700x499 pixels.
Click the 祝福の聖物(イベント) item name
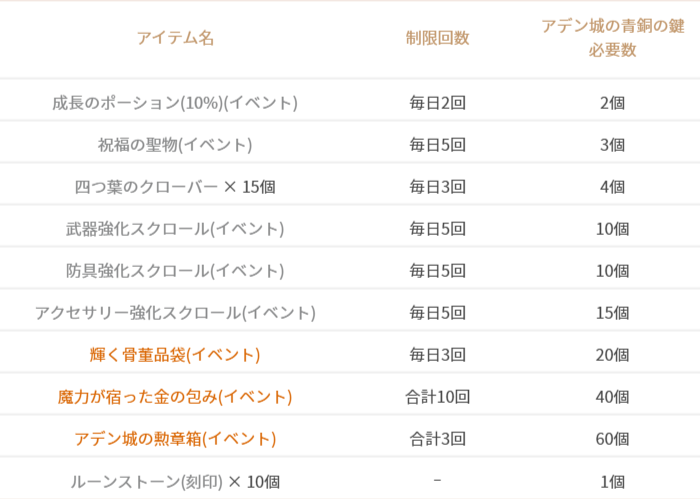pyautogui.click(x=175, y=144)
